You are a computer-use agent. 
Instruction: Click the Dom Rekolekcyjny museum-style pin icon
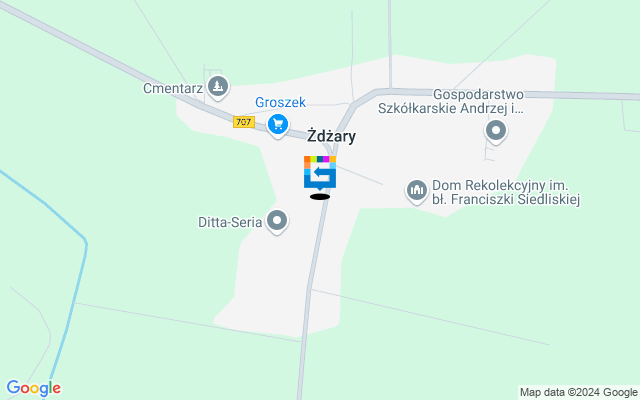click(416, 191)
